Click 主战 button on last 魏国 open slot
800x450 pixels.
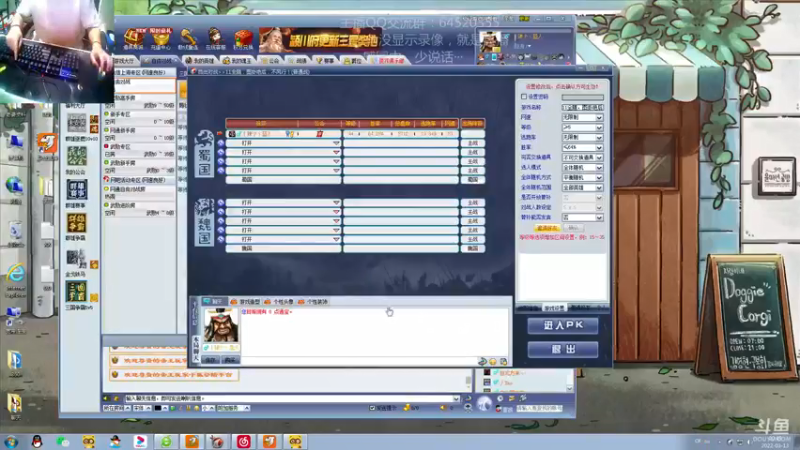pyautogui.click(x=473, y=239)
